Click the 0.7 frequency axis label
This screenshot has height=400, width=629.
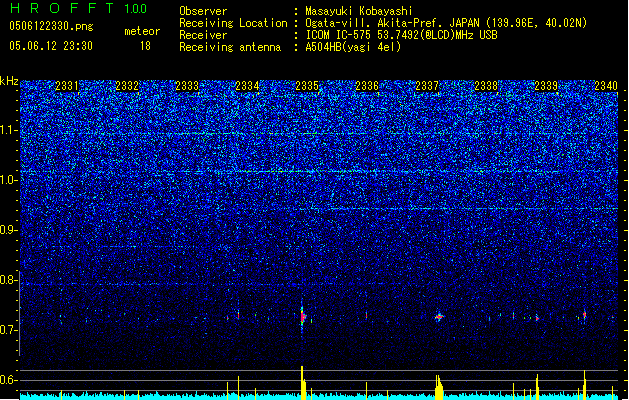pyautogui.click(x=9, y=330)
